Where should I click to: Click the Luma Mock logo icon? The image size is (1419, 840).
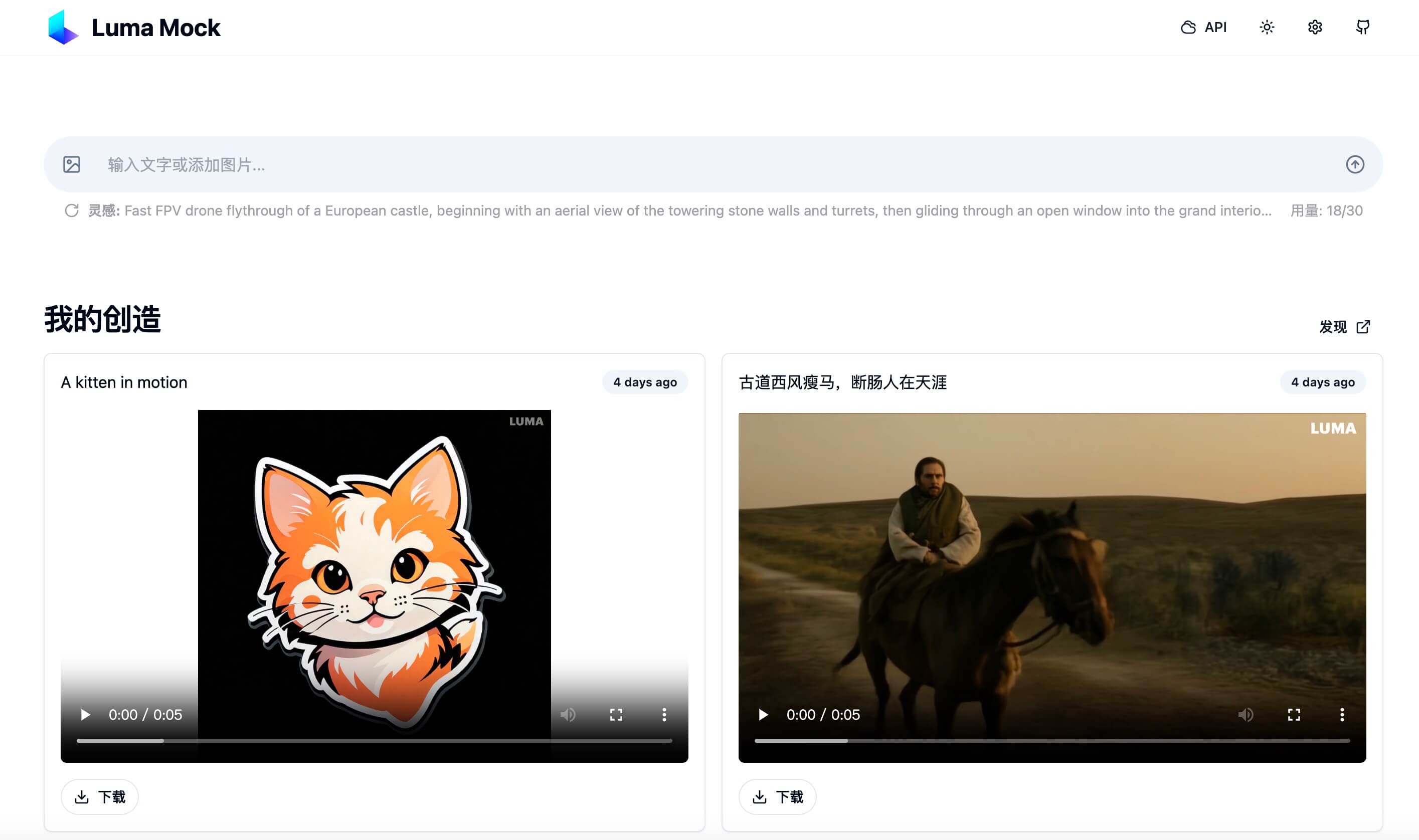[63, 27]
